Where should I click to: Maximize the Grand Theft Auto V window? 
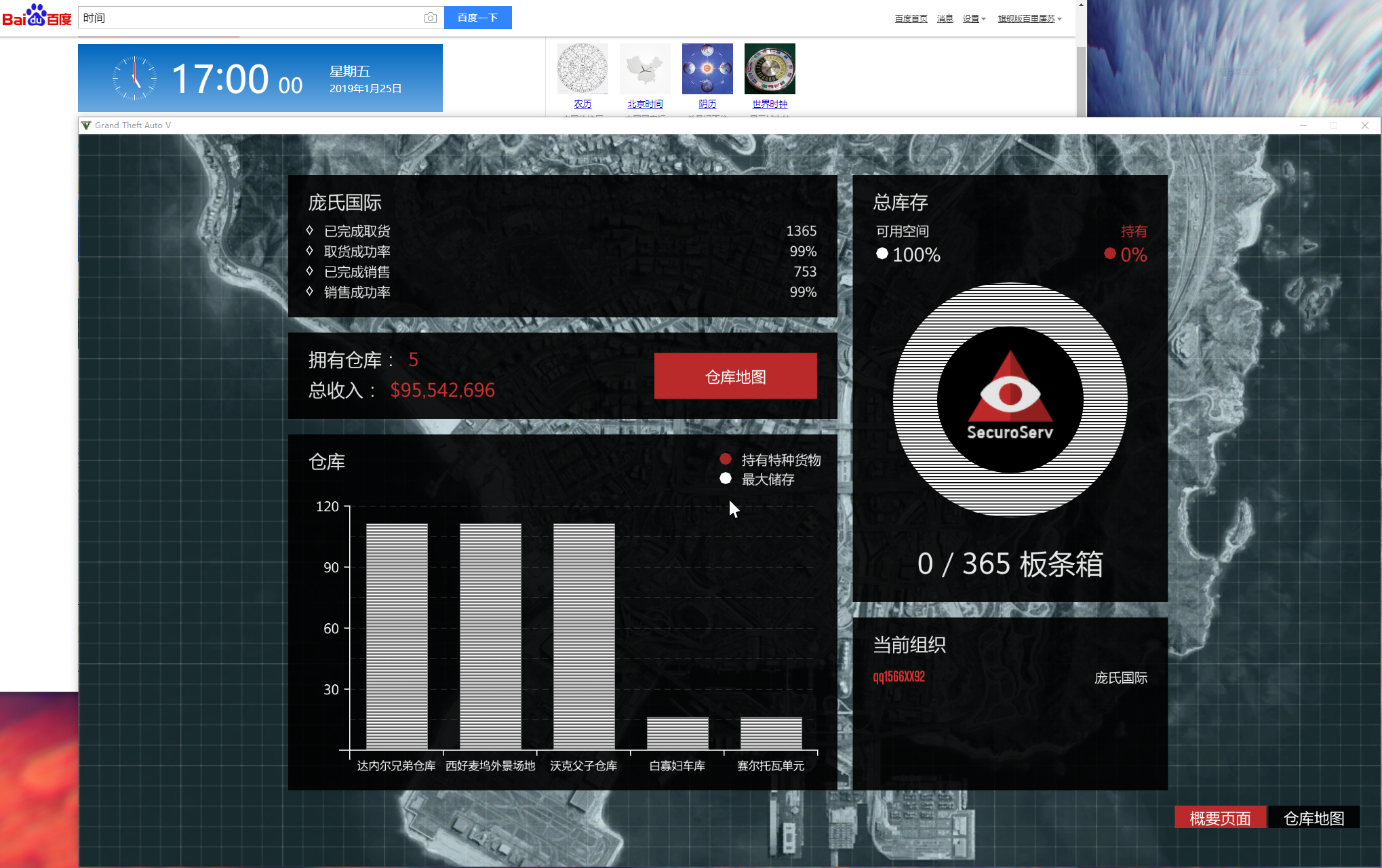pos(1334,125)
